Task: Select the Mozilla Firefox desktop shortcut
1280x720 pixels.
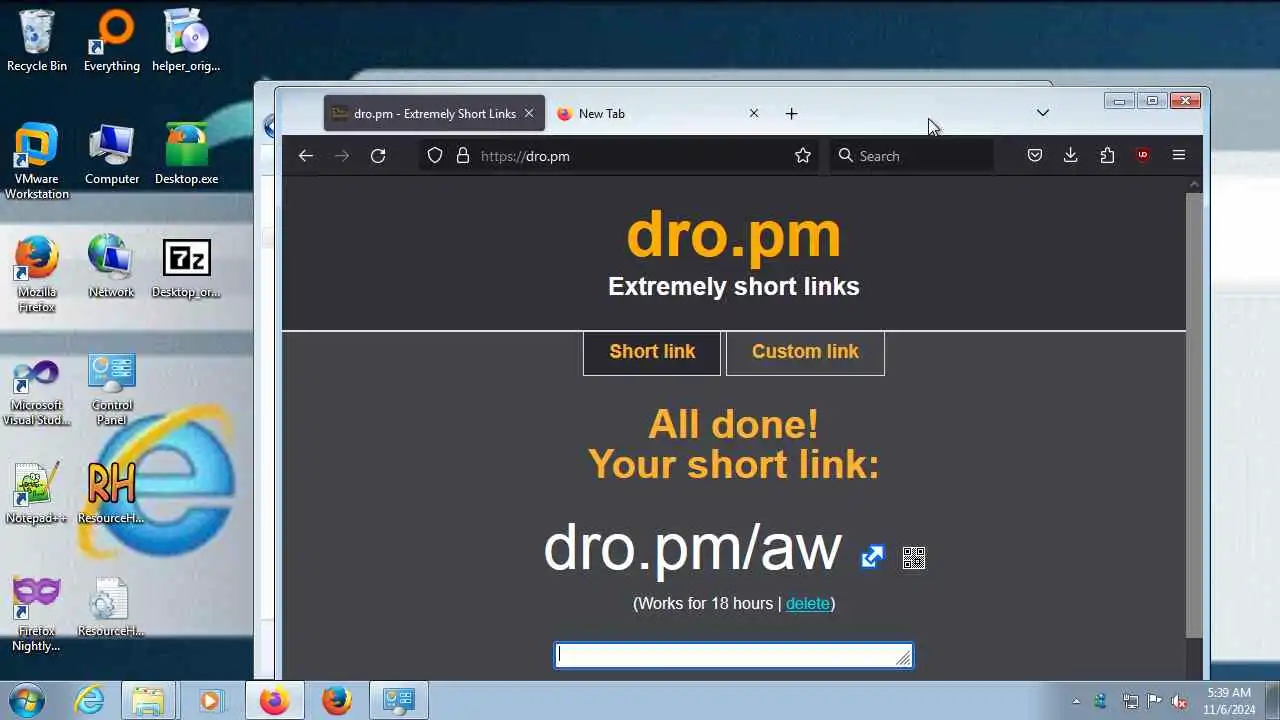Action: [x=37, y=275]
